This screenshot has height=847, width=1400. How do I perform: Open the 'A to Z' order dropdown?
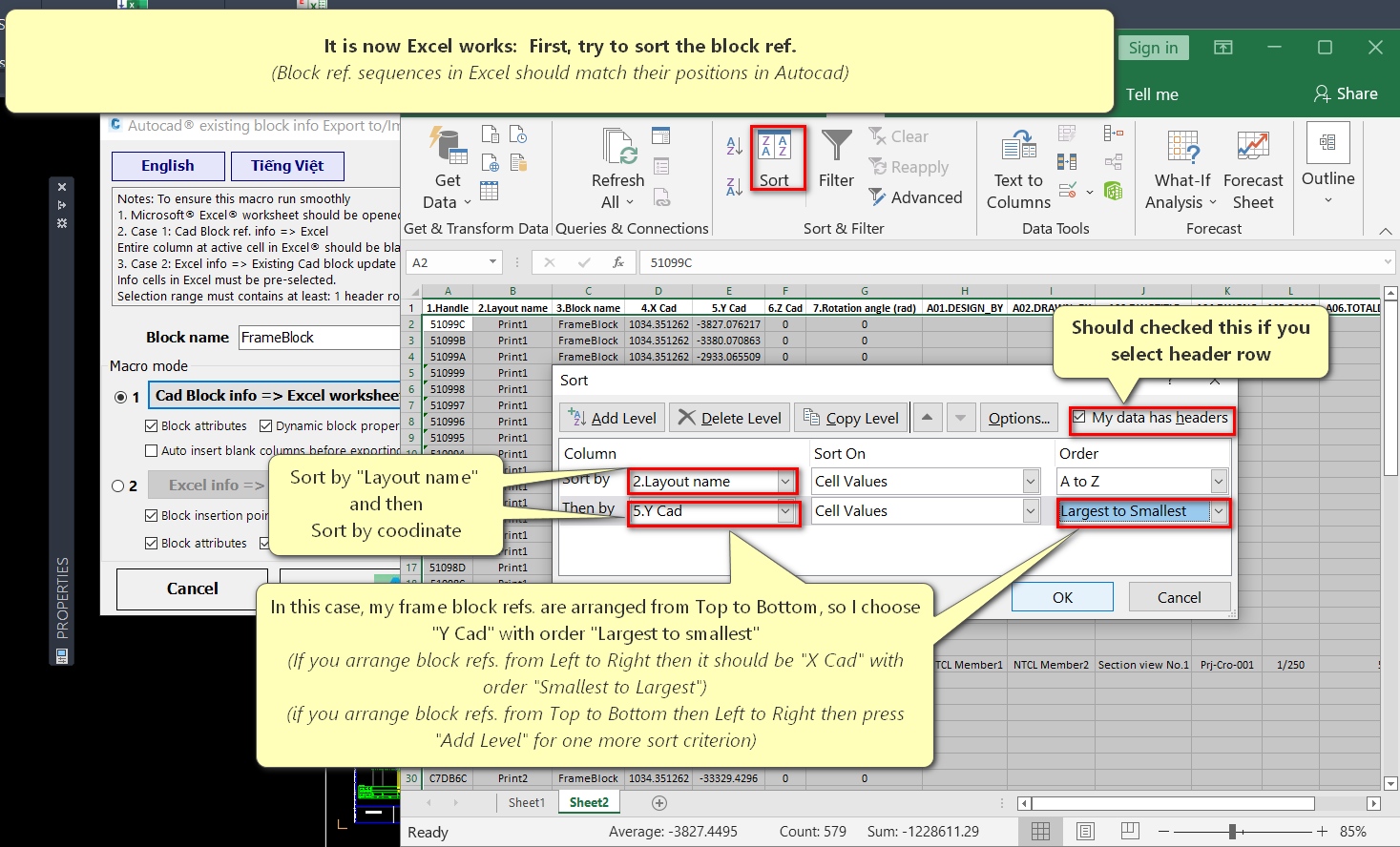[x=1219, y=482]
